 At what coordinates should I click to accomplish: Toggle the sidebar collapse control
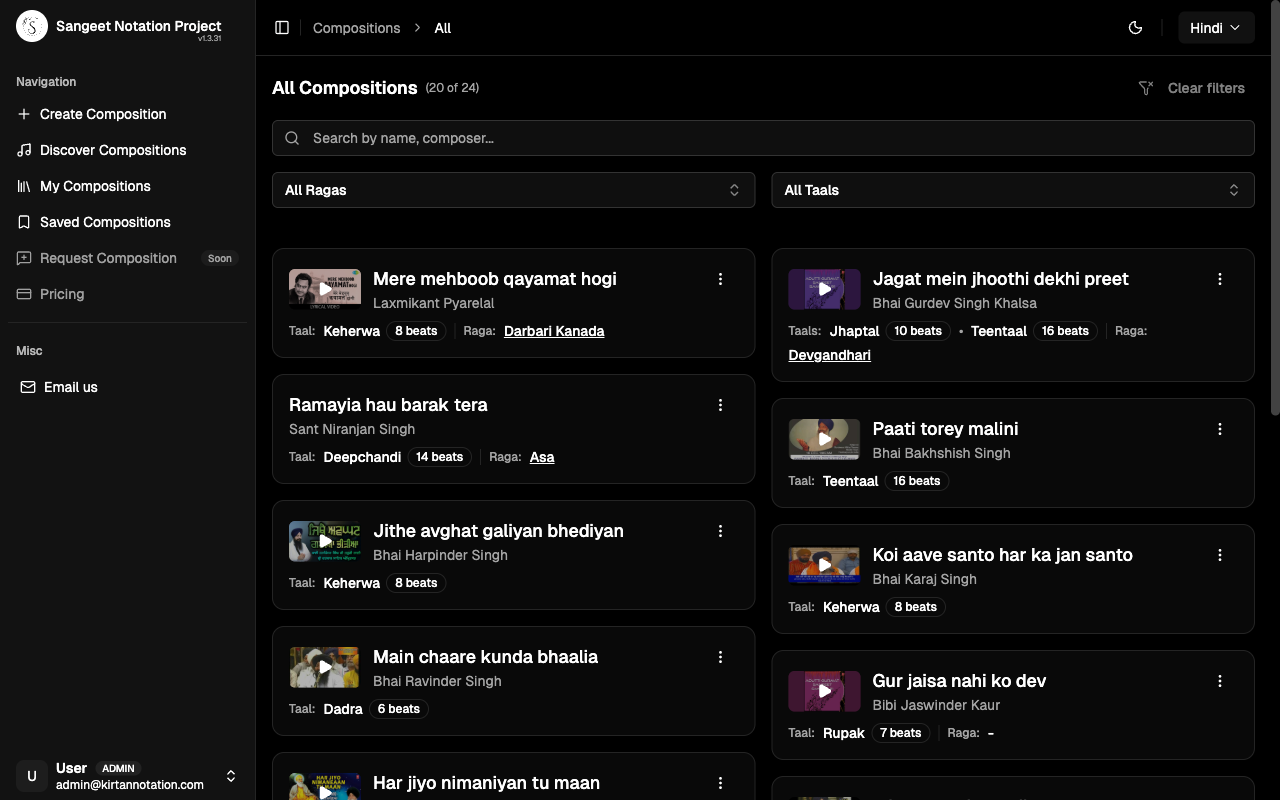click(x=282, y=27)
